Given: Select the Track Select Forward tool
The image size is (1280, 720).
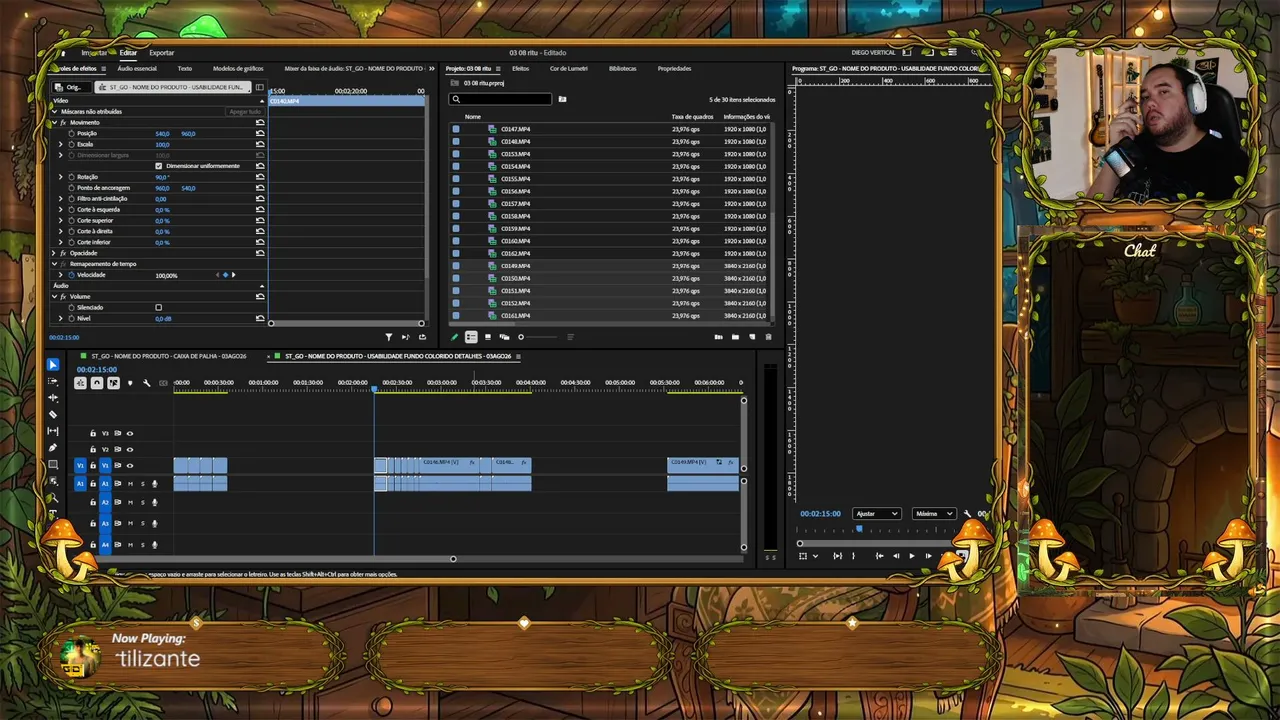Looking at the screenshot, I should [53, 381].
